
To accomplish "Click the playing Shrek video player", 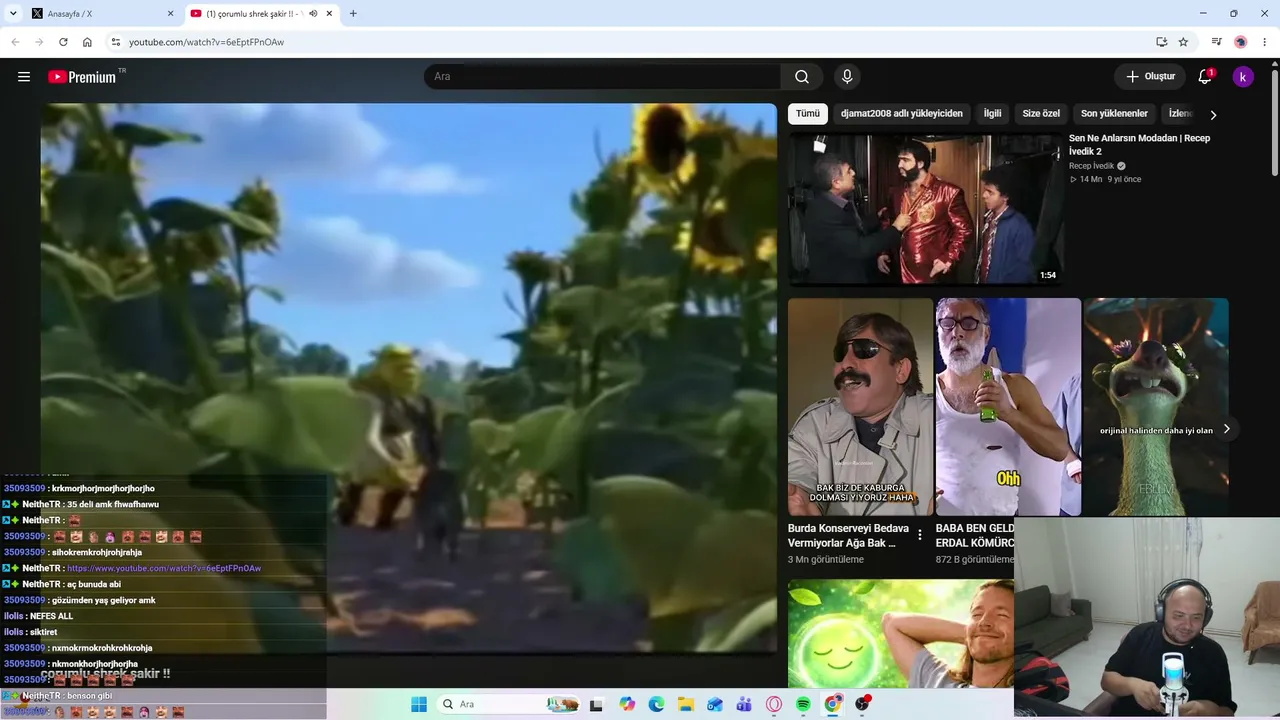I will 408,378.
